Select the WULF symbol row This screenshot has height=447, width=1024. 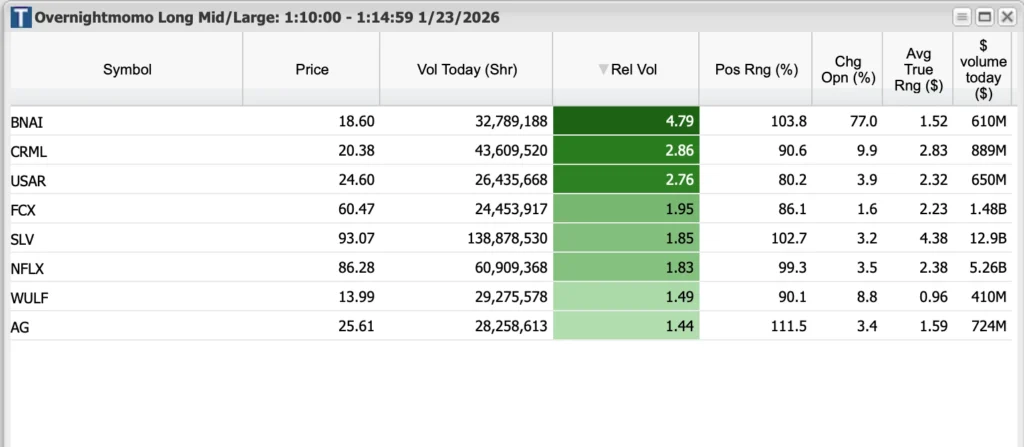pos(29,296)
